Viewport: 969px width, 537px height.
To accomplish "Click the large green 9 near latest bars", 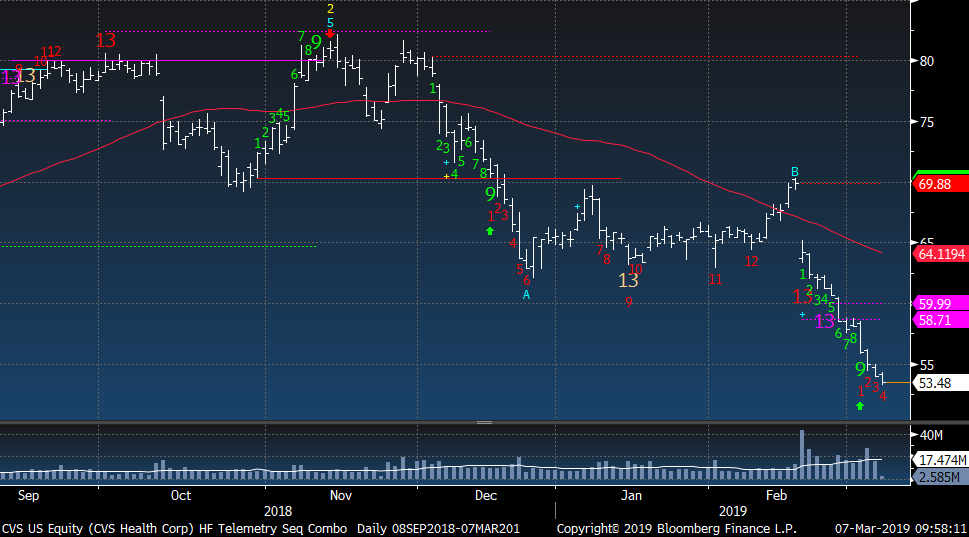I will pos(860,370).
